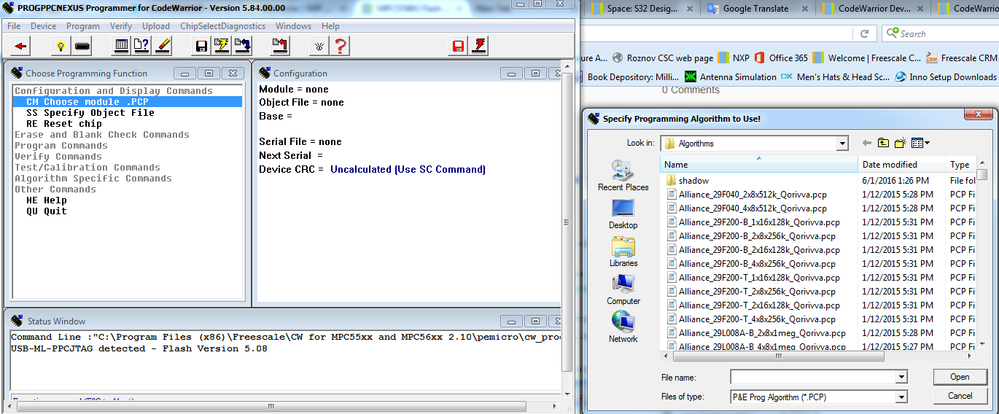The height and width of the screenshot is (414, 999).
Task: Select Alliance_29F200-B_1x16x128k_Qorivva.pcp file
Action: tap(752, 222)
